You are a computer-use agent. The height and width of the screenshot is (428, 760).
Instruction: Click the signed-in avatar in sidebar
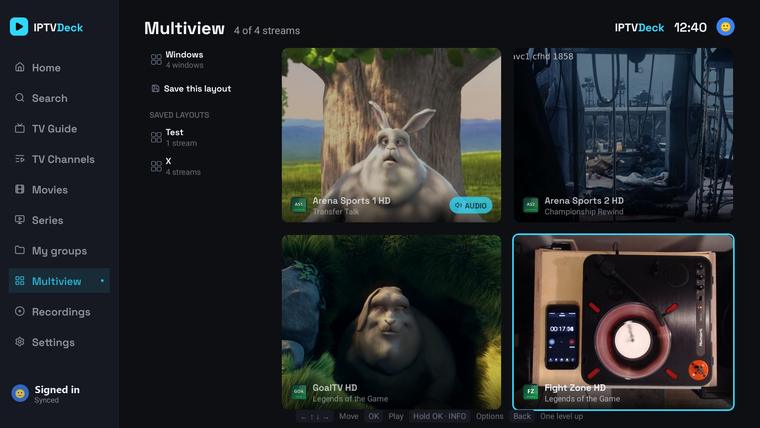pyautogui.click(x=20, y=394)
